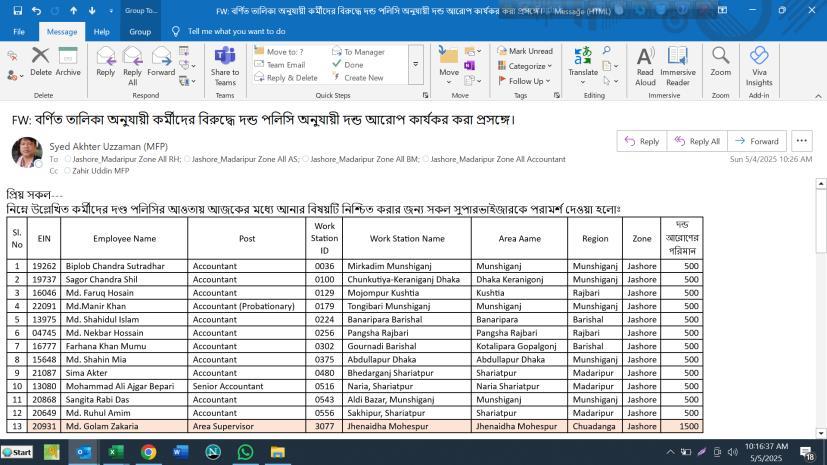
Task: Click Reply All button in message header
Action: click(697, 141)
